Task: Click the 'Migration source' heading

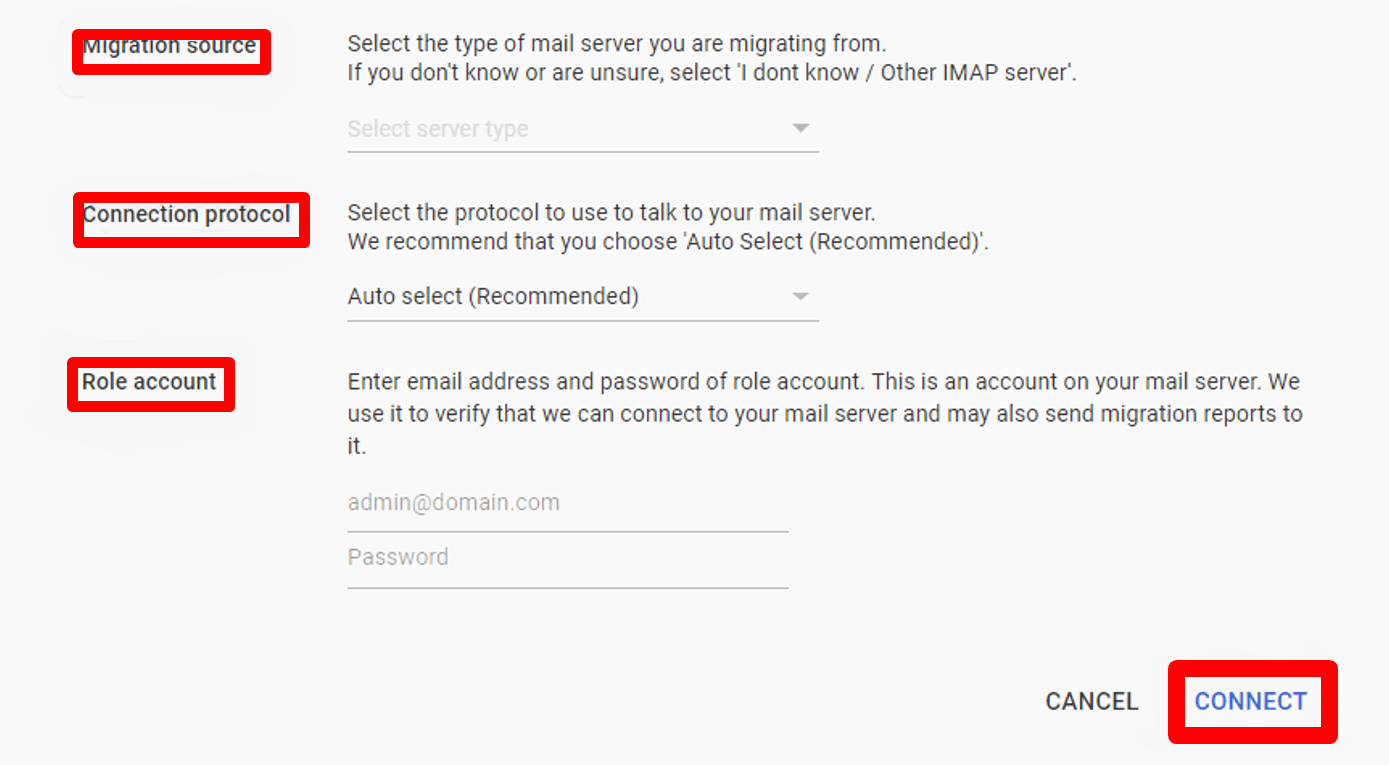Action: point(170,47)
